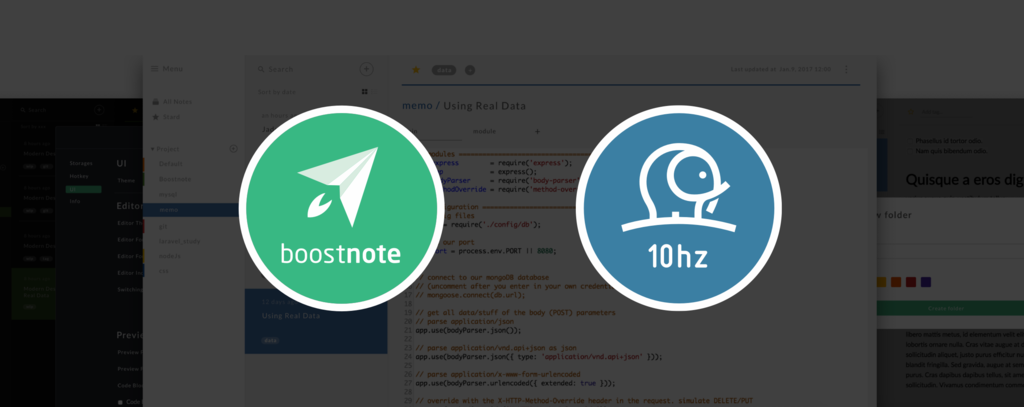1024x407 pixels.
Task: Switch to grid view layout icon
Action: point(365,92)
